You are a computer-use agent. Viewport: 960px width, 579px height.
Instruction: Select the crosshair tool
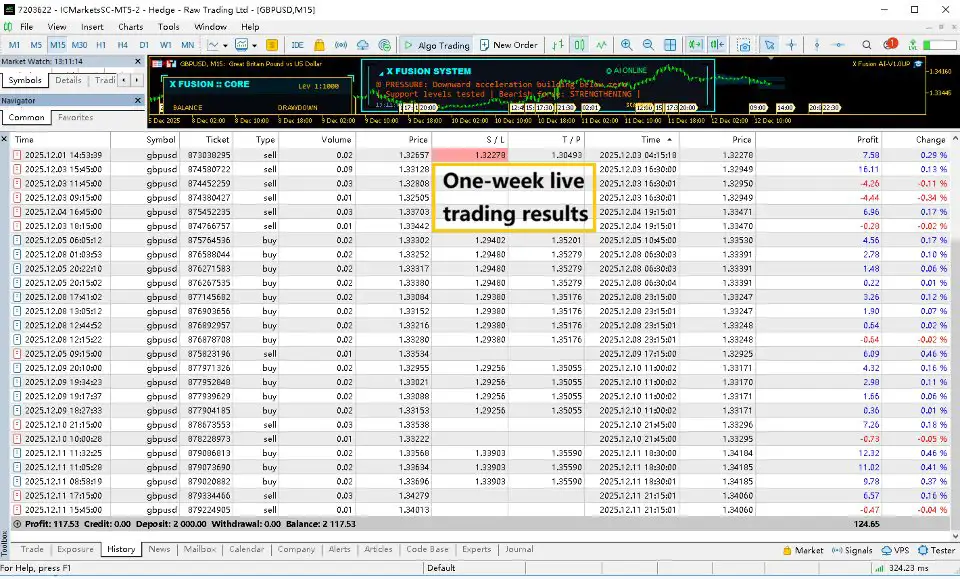[792, 45]
